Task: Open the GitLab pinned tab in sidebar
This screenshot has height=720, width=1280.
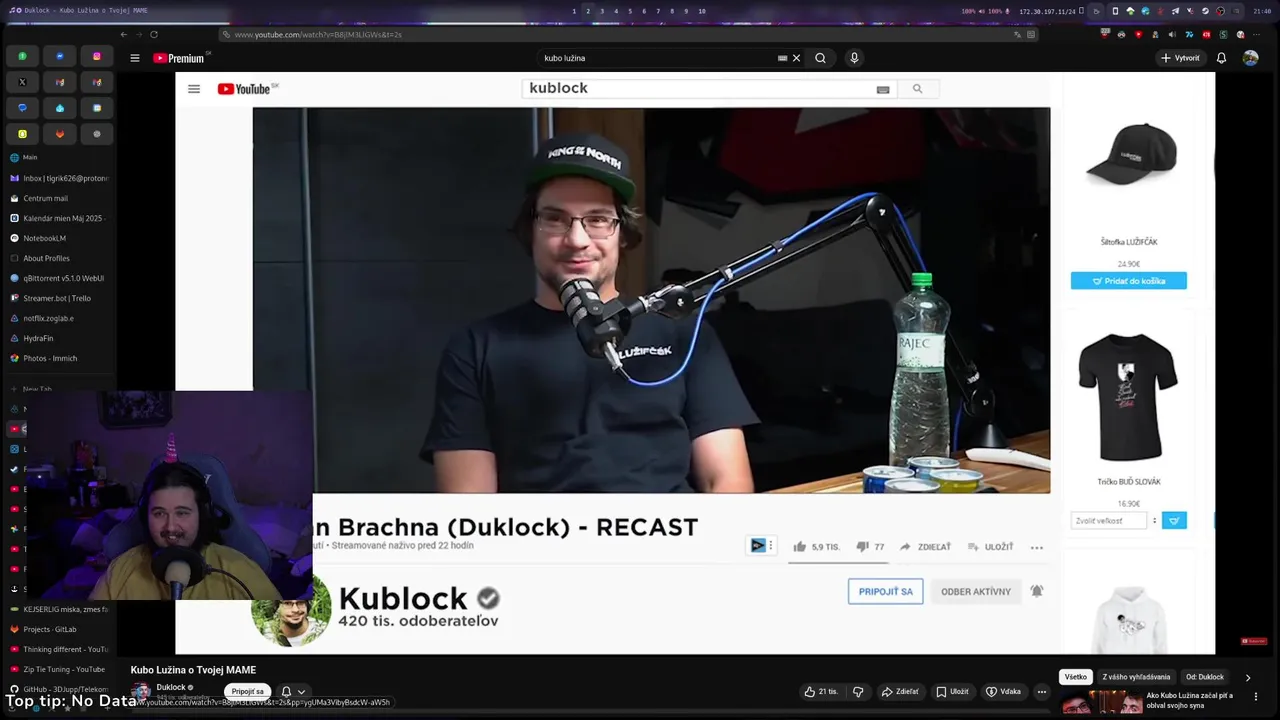Action: tap(60, 134)
